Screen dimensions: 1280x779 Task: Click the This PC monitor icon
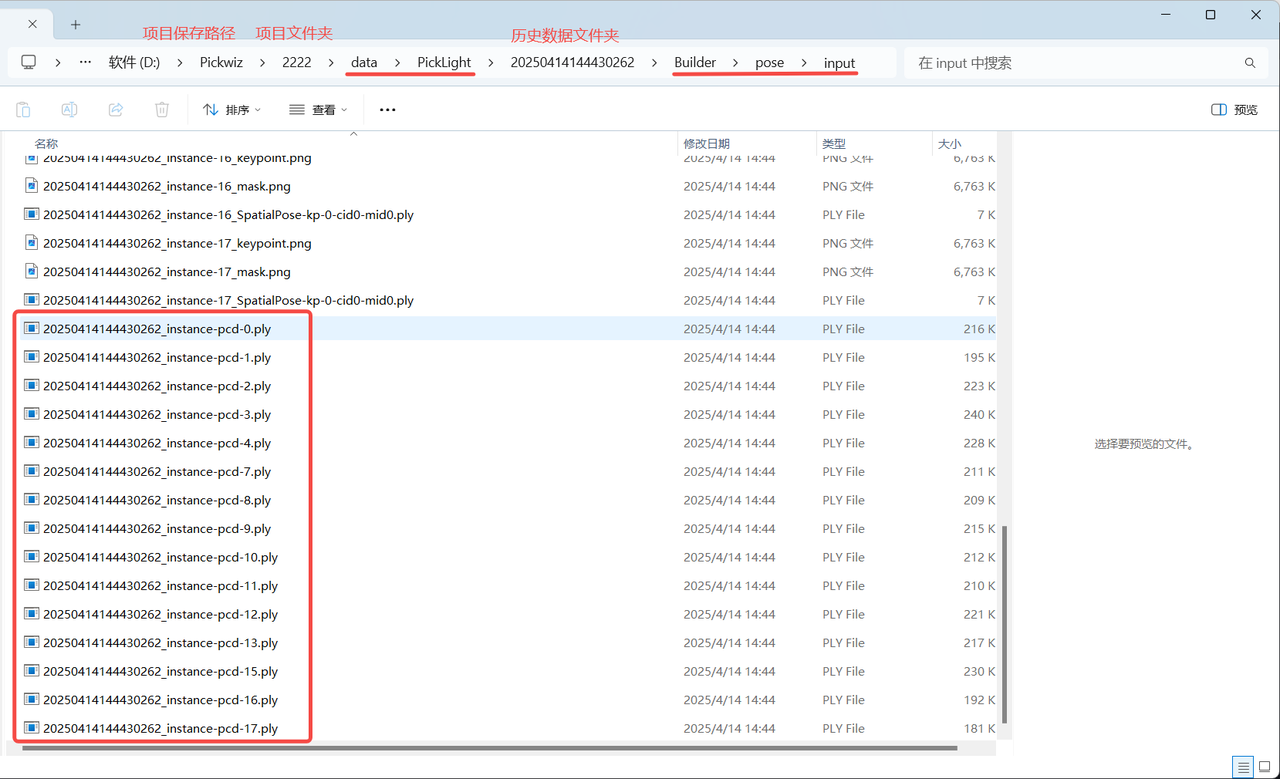(29, 62)
